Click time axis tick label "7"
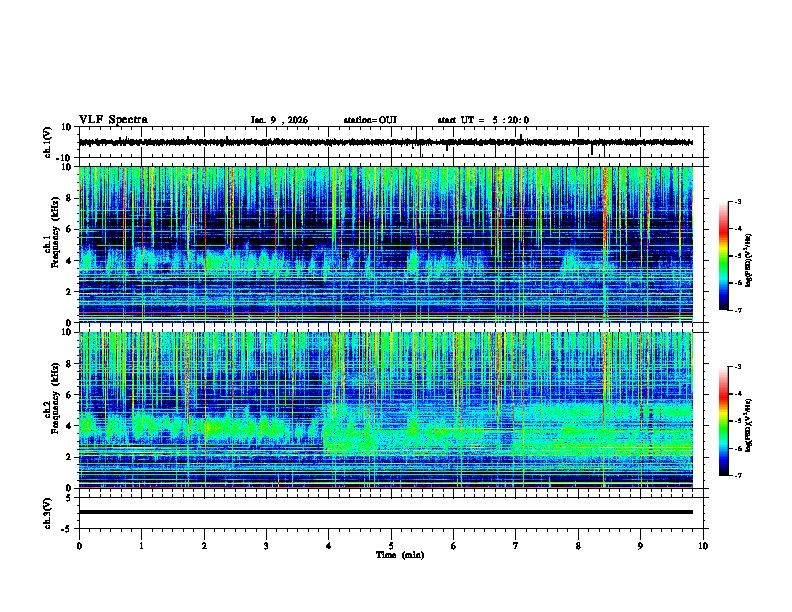Image resolution: width=792 pixels, height=612 pixels. 516,546
